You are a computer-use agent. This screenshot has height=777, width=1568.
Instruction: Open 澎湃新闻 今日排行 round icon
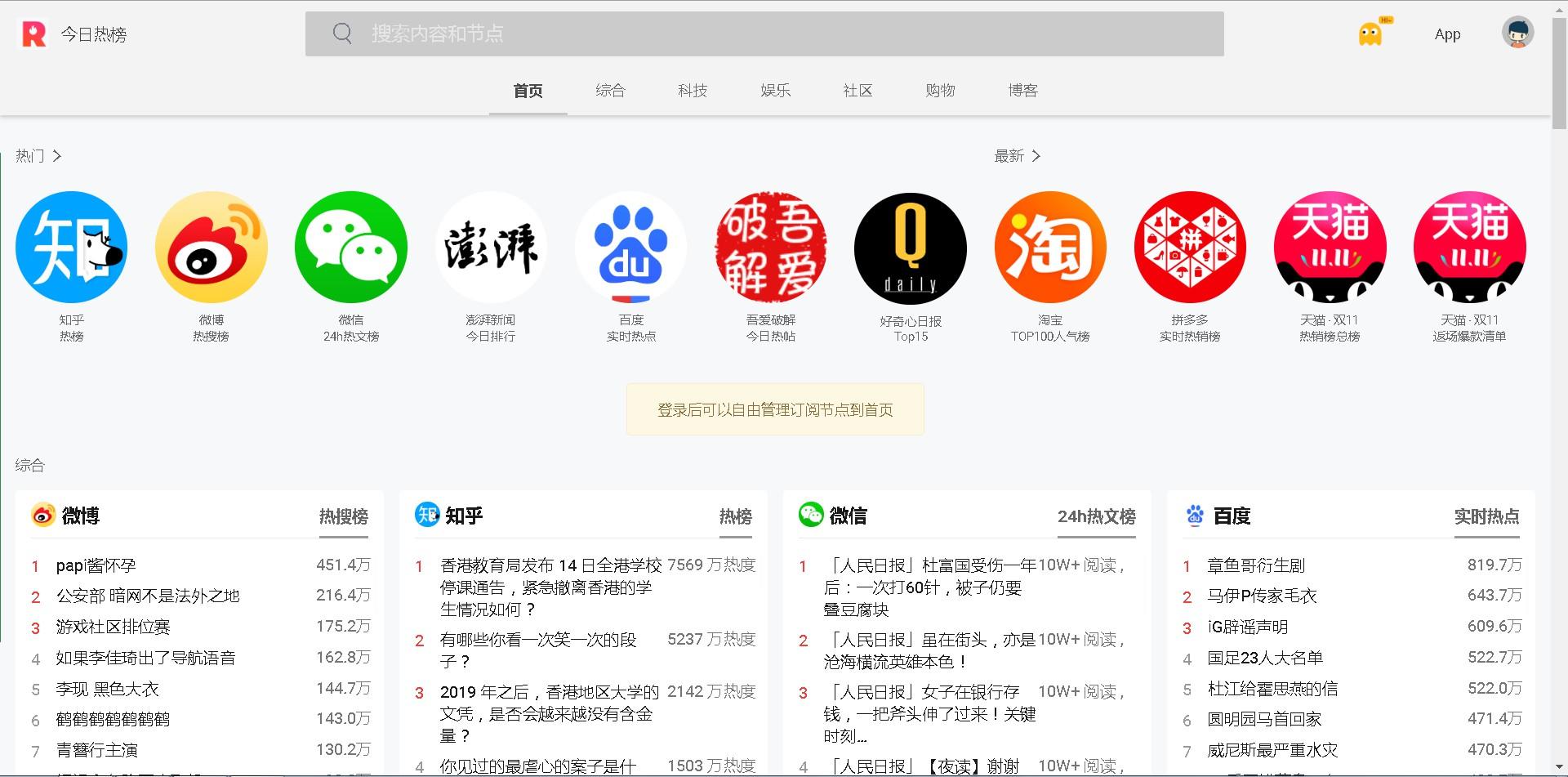pyautogui.click(x=491, y=248)
